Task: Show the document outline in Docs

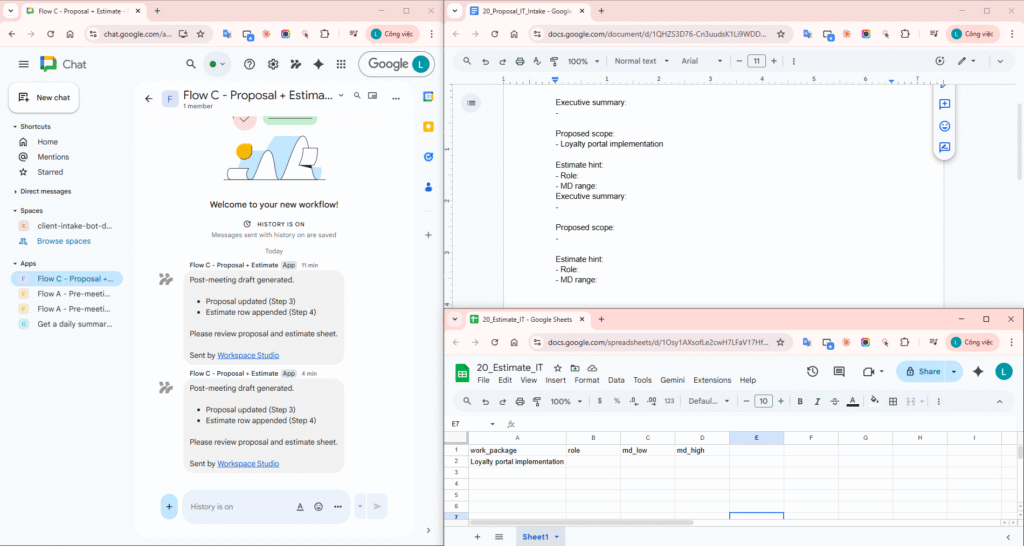Action: click(x=472, y=102)
